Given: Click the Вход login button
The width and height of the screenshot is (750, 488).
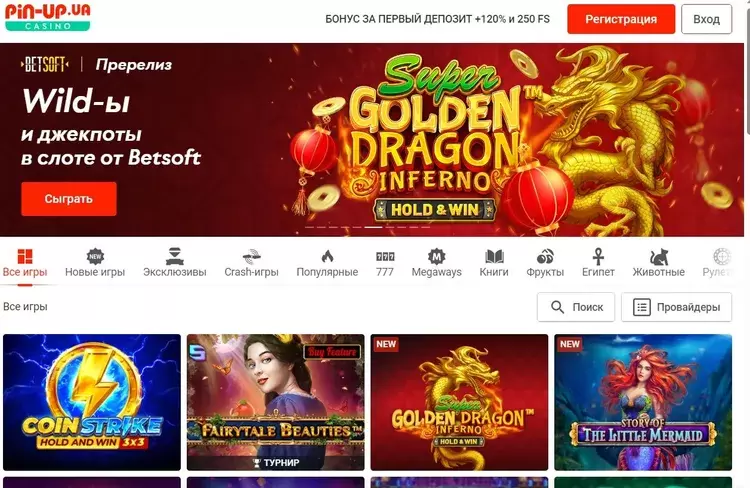Looking at the screenshot, I should pos(706,19).
